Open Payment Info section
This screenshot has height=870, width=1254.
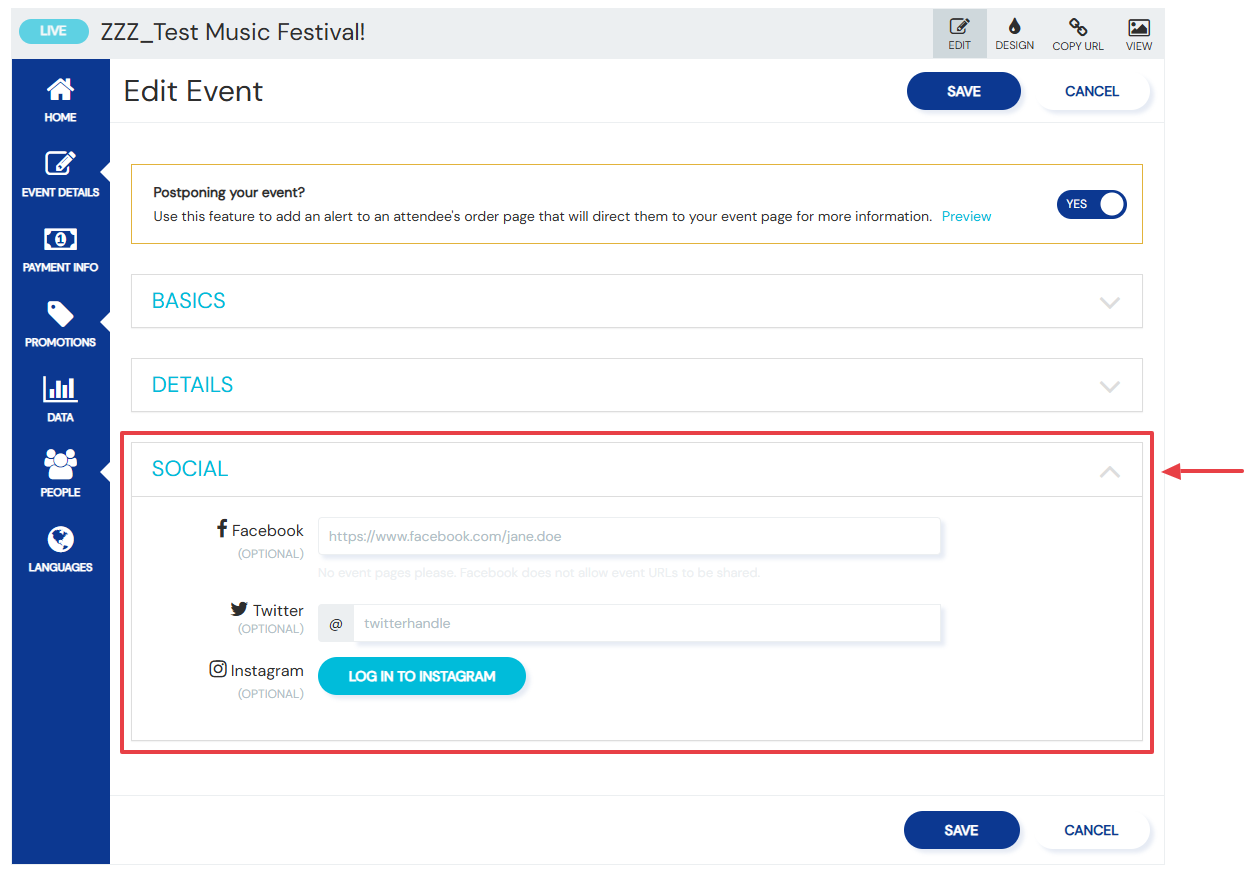point(60,239)
